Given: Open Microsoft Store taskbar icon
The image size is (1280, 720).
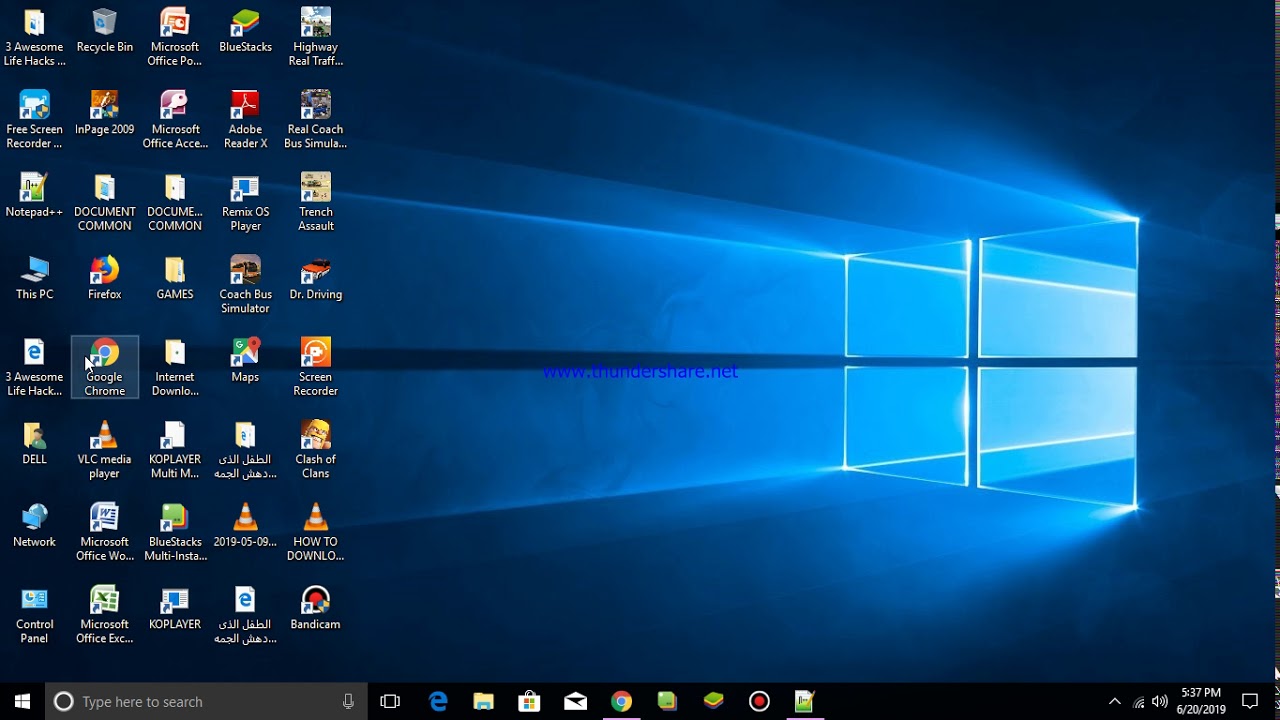Looking at the screenshot, I should coord(529,701).
